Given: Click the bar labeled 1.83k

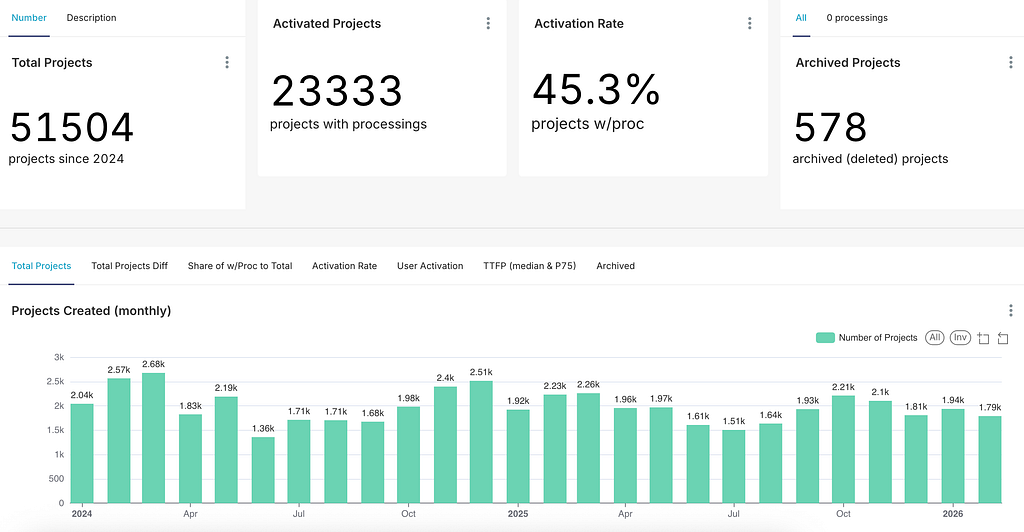Looking at the screenshot, I should coord(191,459).
